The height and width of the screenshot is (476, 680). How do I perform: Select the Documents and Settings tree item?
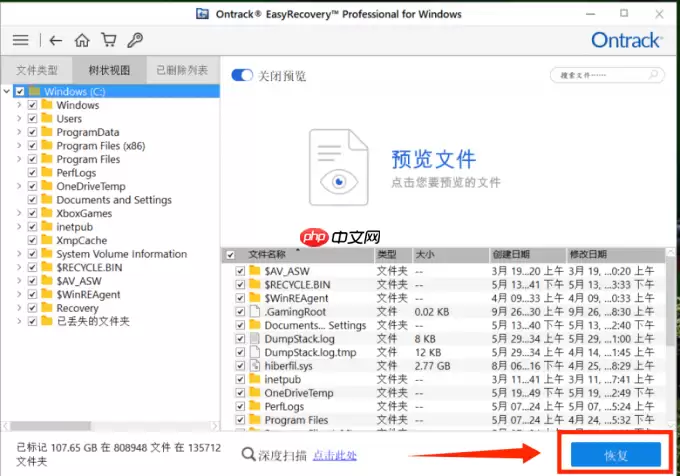[114, 199]
